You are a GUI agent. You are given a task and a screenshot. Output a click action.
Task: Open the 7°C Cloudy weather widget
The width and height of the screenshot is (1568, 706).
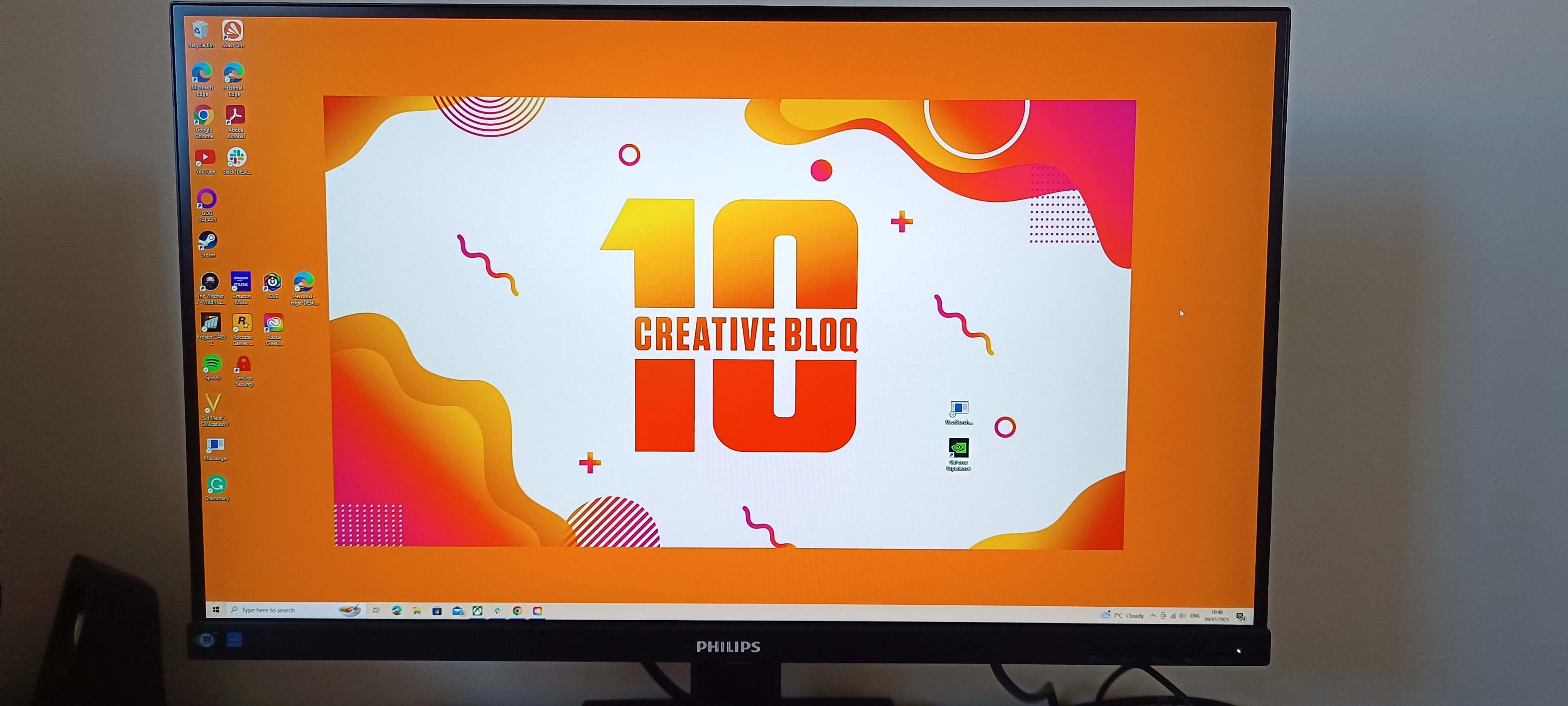coord(1122,615)
